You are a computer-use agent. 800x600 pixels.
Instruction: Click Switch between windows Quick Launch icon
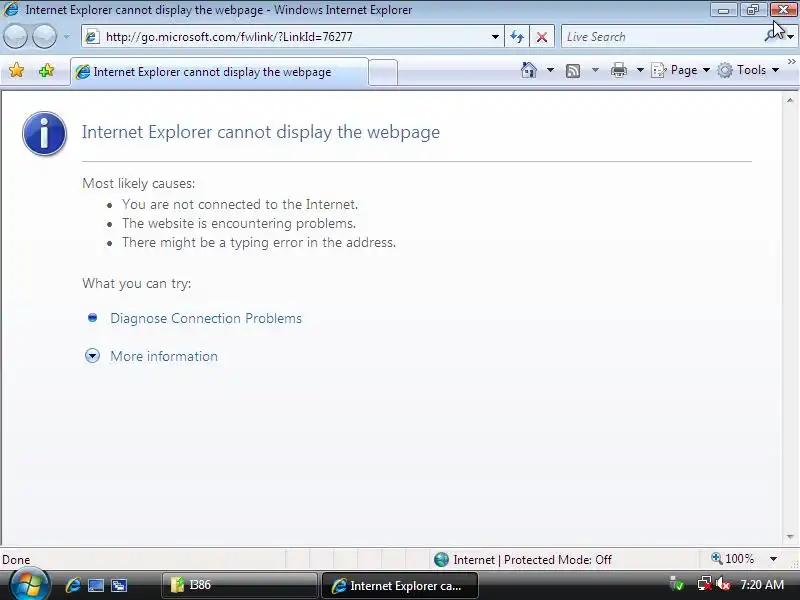pos(119,585)
